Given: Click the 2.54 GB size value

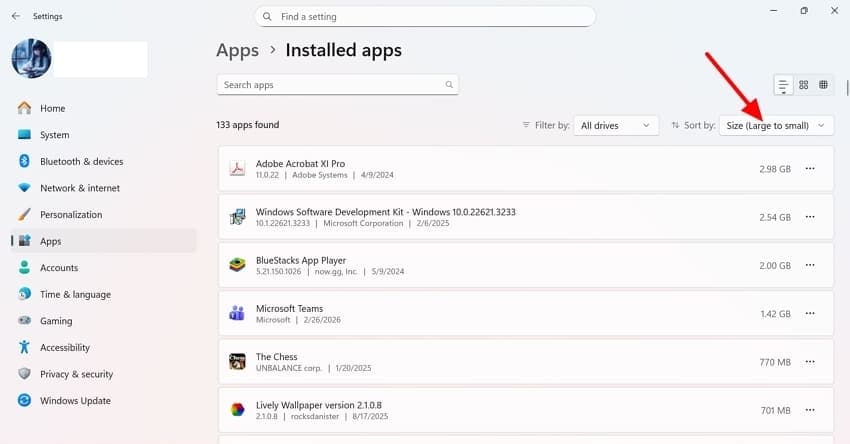Looking at the screenshot, I should coord(775,217).
